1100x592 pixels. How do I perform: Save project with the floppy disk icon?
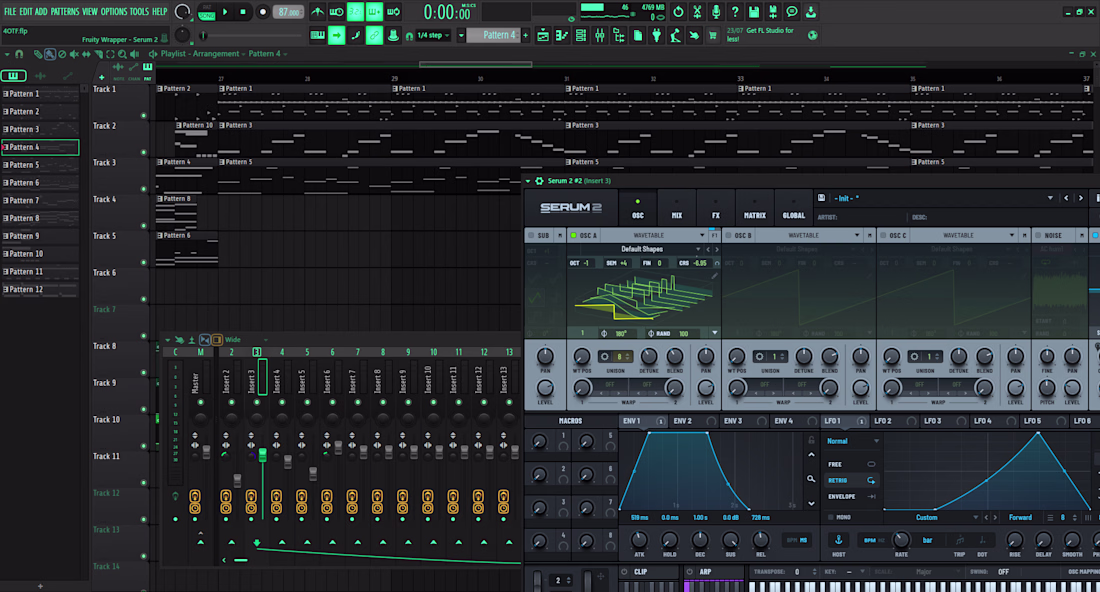point(754,12)
